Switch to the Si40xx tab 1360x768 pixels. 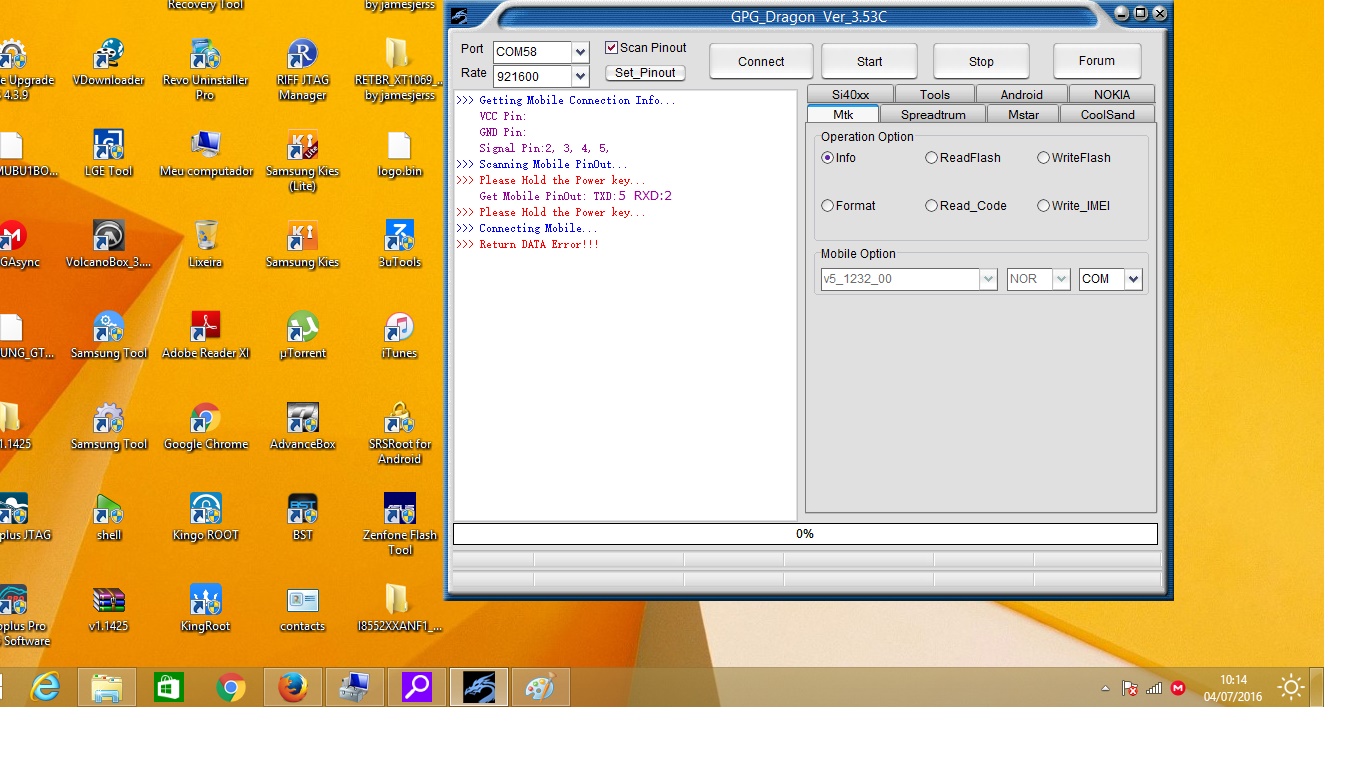coord(851,95)
